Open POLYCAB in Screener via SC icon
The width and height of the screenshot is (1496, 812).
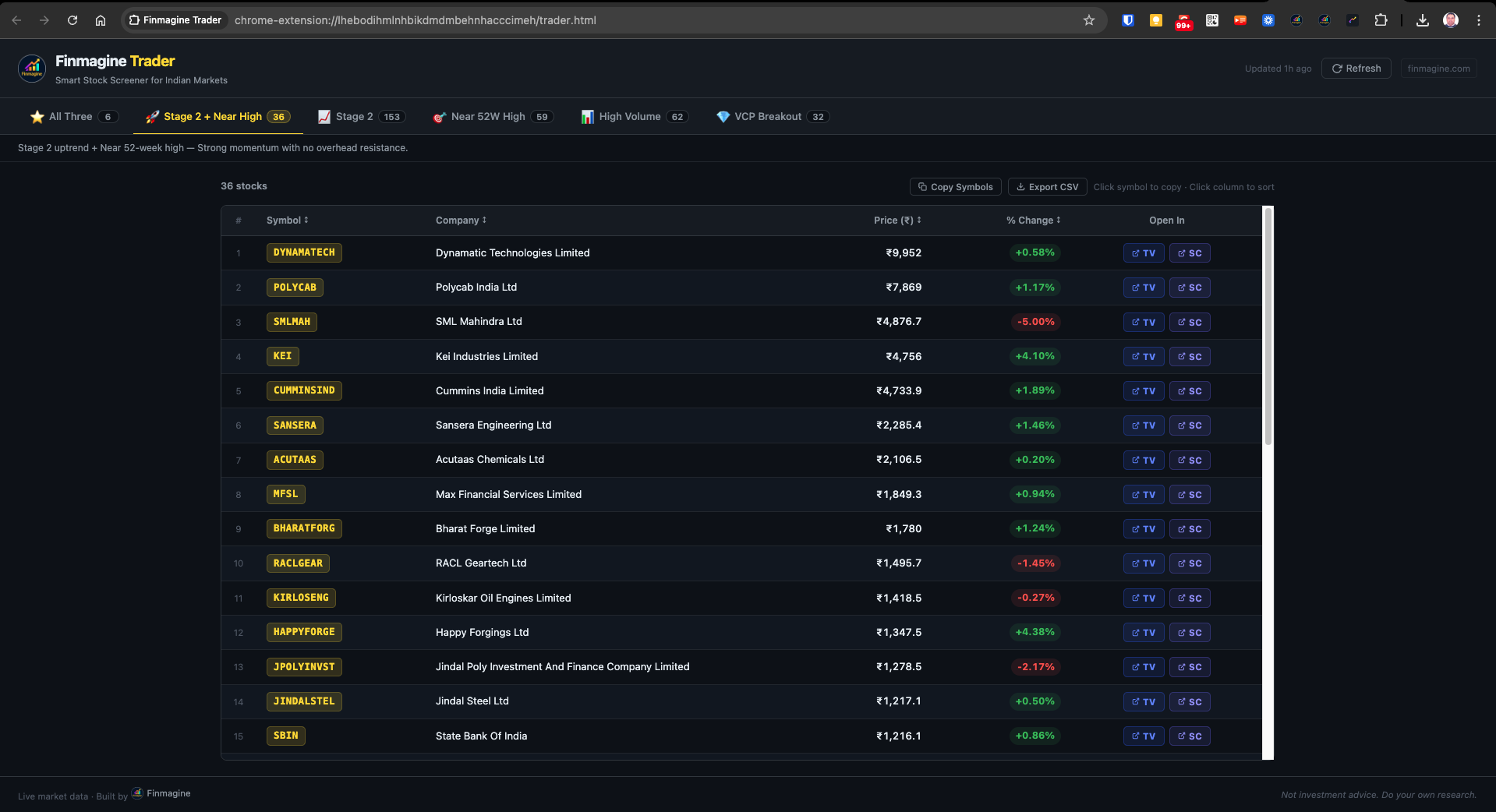point(1190,288)
